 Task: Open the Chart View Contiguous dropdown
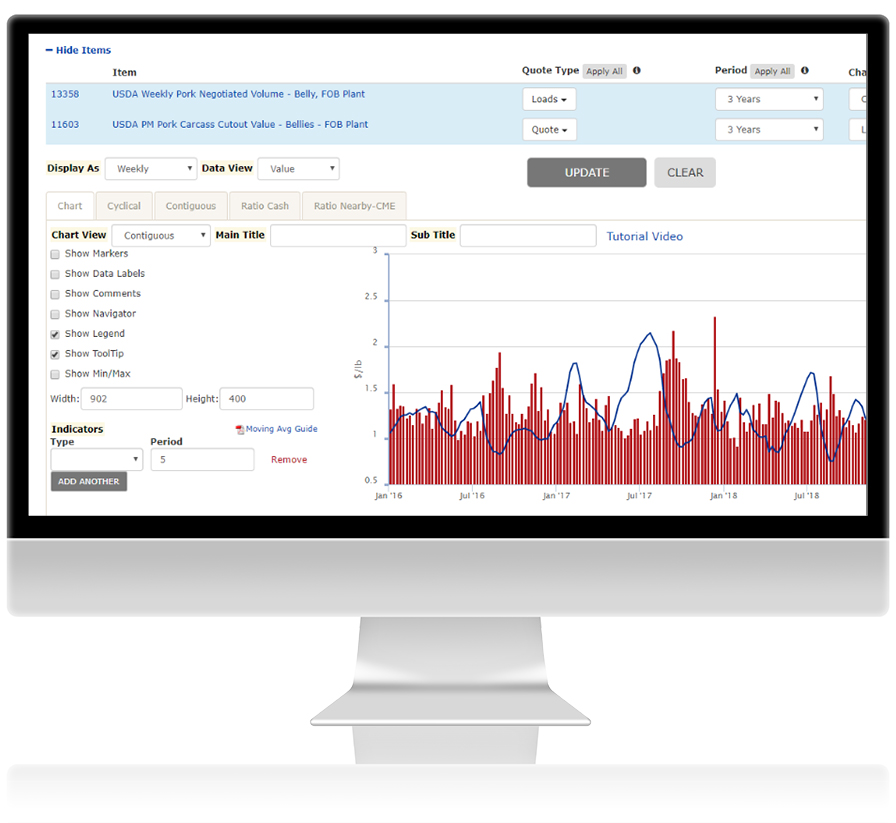[161, 235]
